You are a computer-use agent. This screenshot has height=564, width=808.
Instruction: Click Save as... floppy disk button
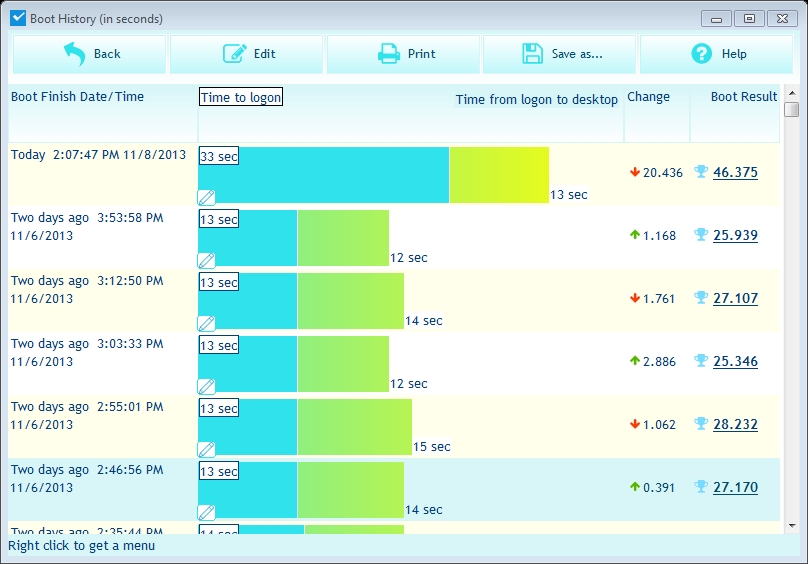tap(560, 54)
